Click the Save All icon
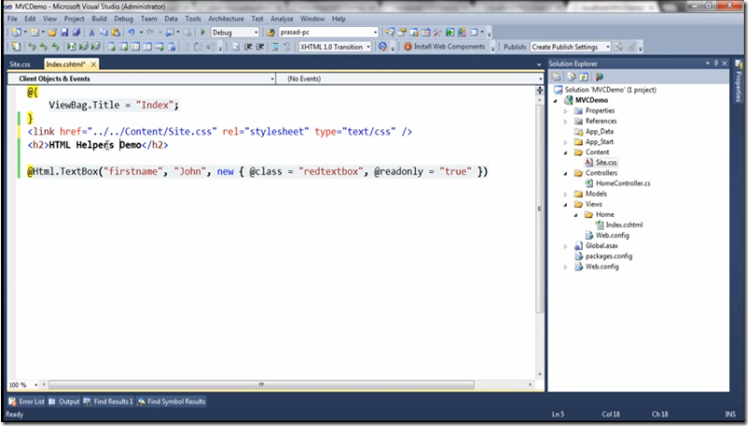 point(76,32)
